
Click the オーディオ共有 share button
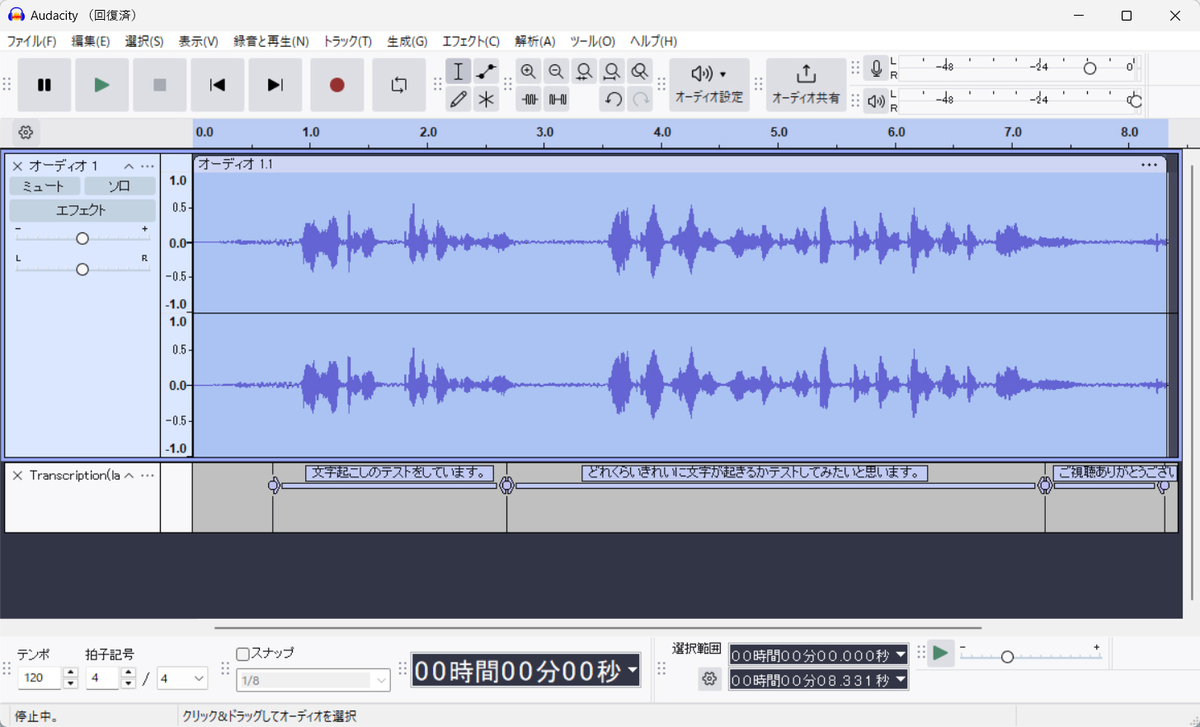point(806,85)
